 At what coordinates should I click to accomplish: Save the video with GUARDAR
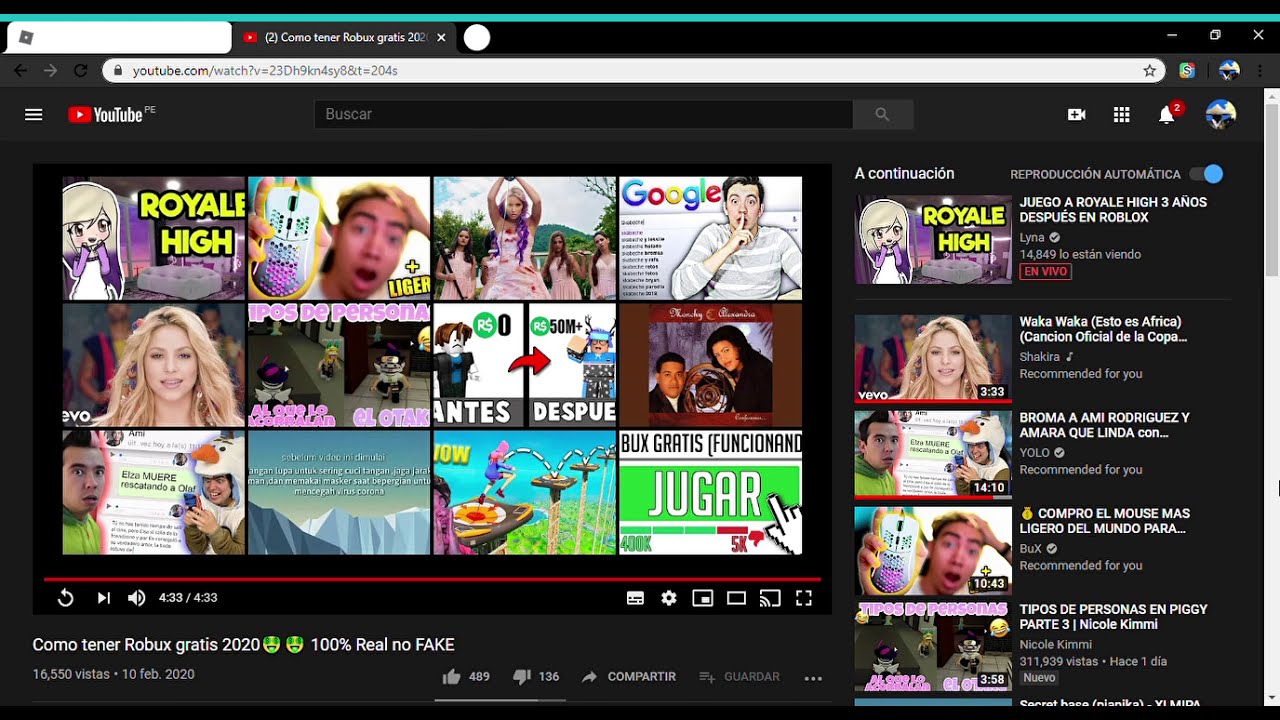[x=740, y=677]
